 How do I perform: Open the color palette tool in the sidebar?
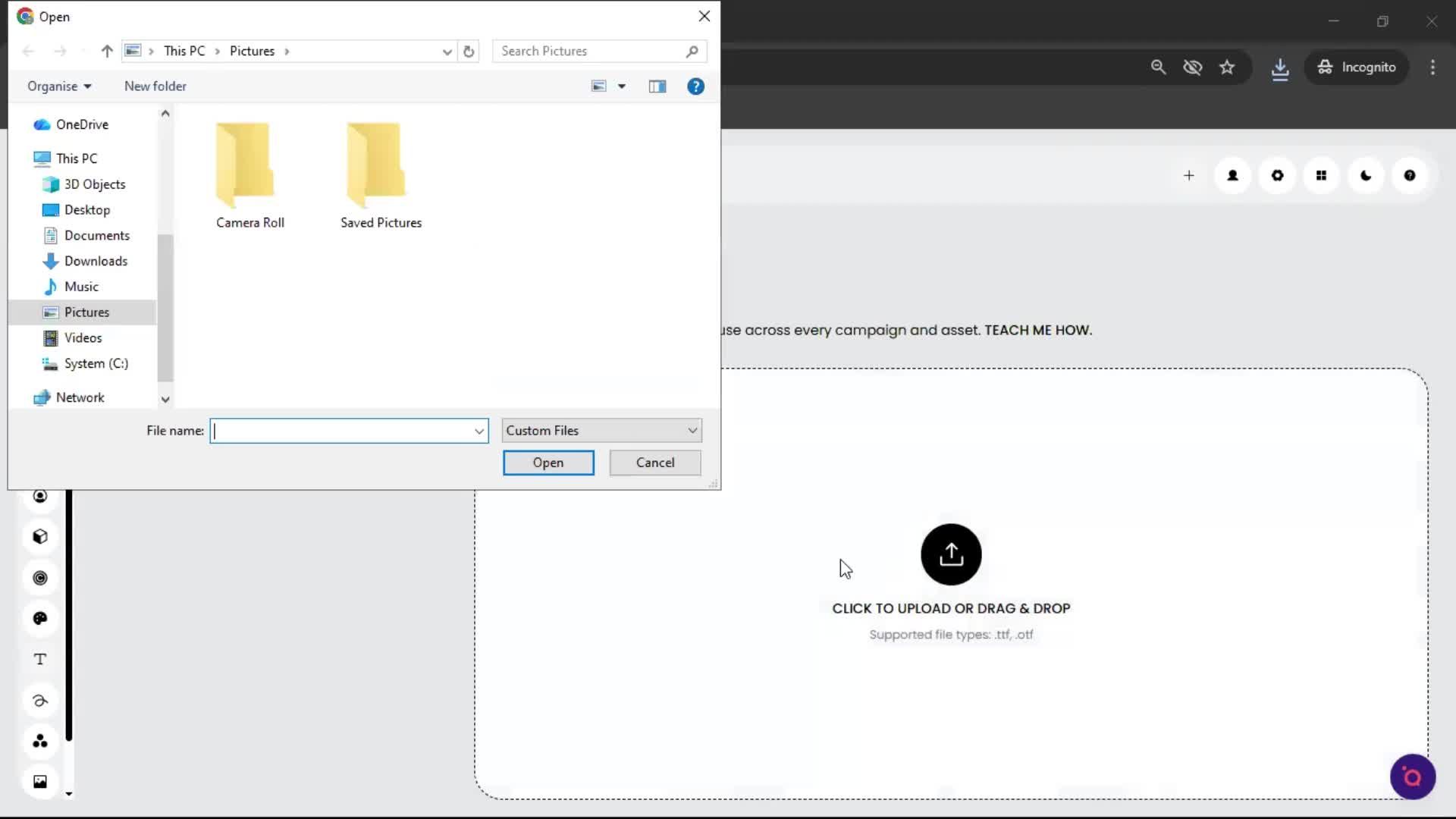click(40, 618)
